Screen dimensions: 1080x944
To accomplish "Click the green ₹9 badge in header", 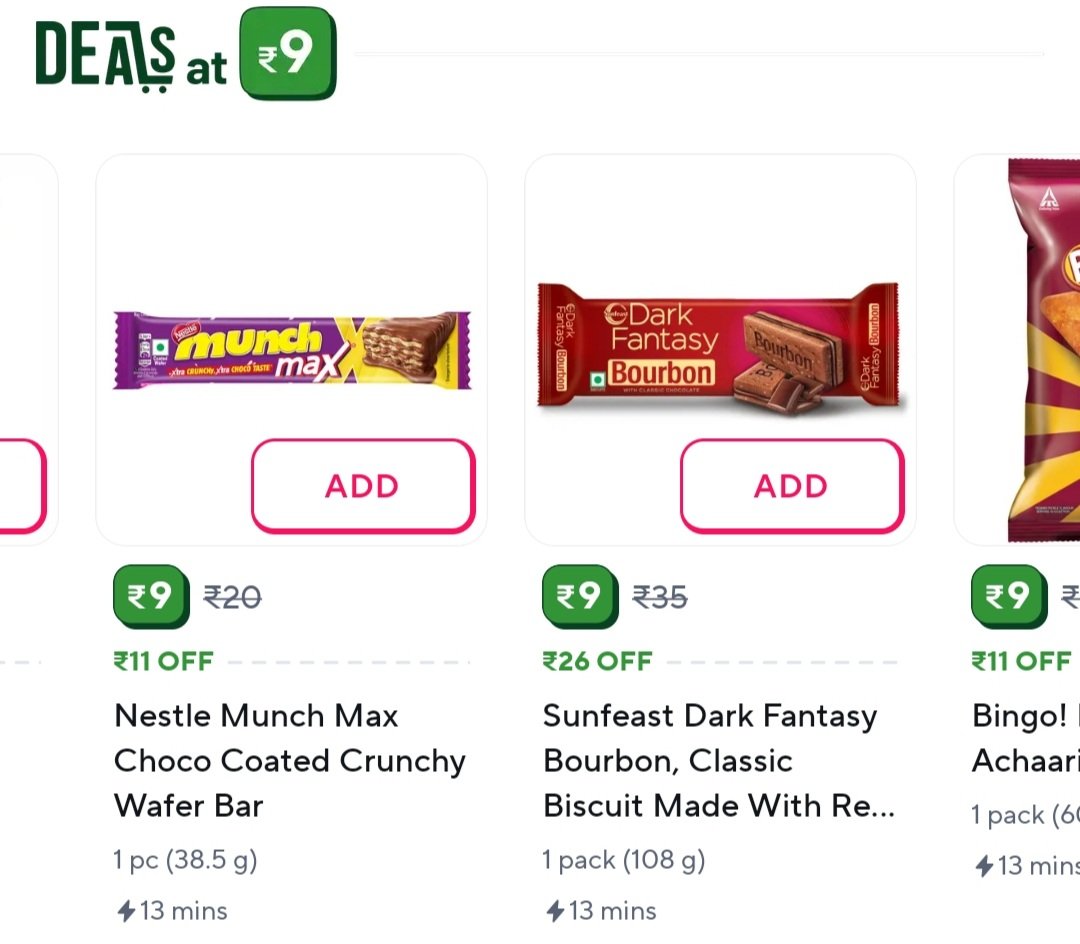I will pyautogui.click(x=288, y=55).
